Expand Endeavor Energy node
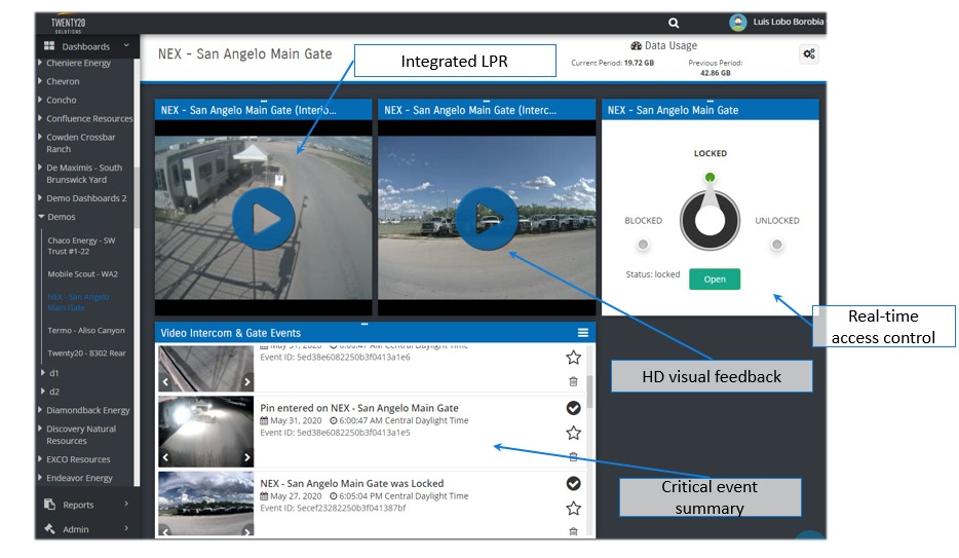The image size is (959, 558). pos(40,477)
